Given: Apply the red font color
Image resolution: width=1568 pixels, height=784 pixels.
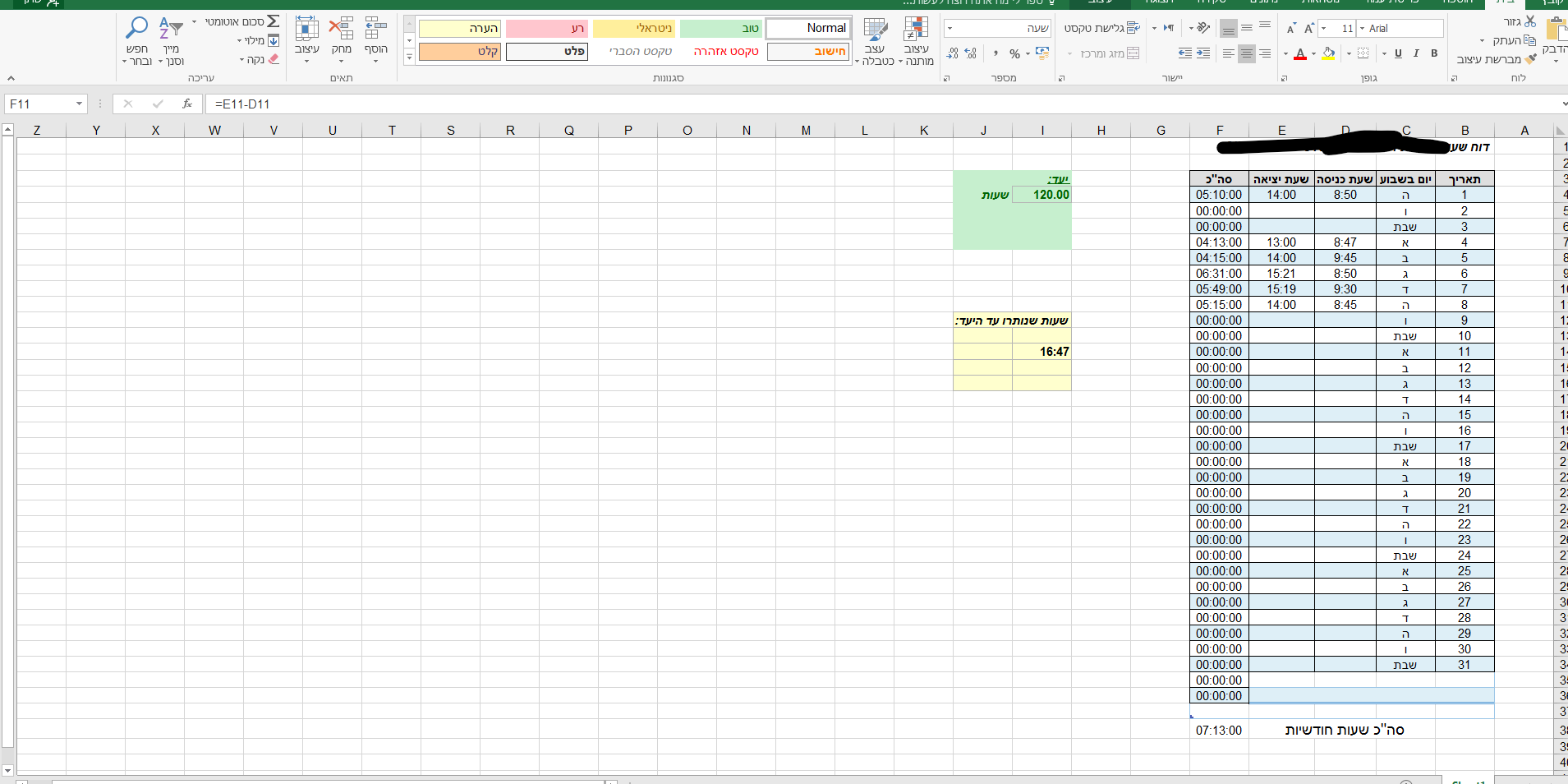Looking at the screenshot, I should (x=1300, y=54).
